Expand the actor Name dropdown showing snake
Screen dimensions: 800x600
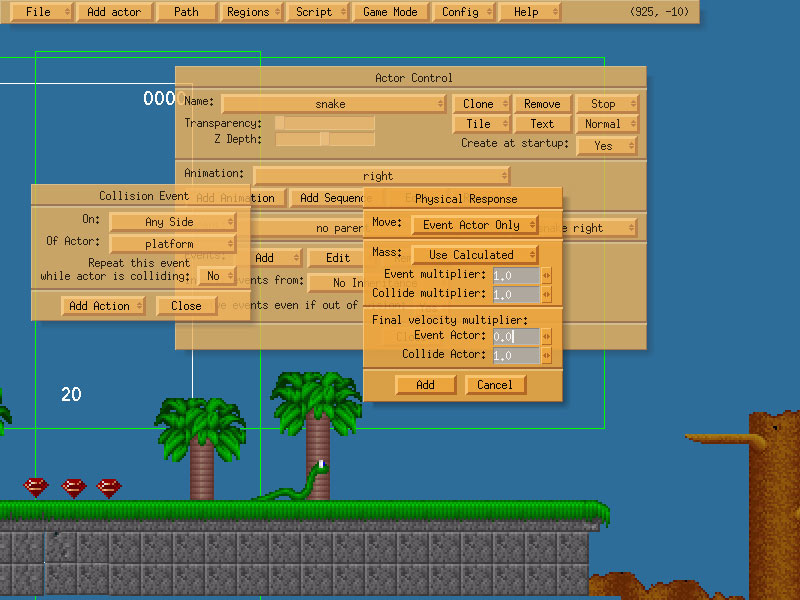(334, 104)
